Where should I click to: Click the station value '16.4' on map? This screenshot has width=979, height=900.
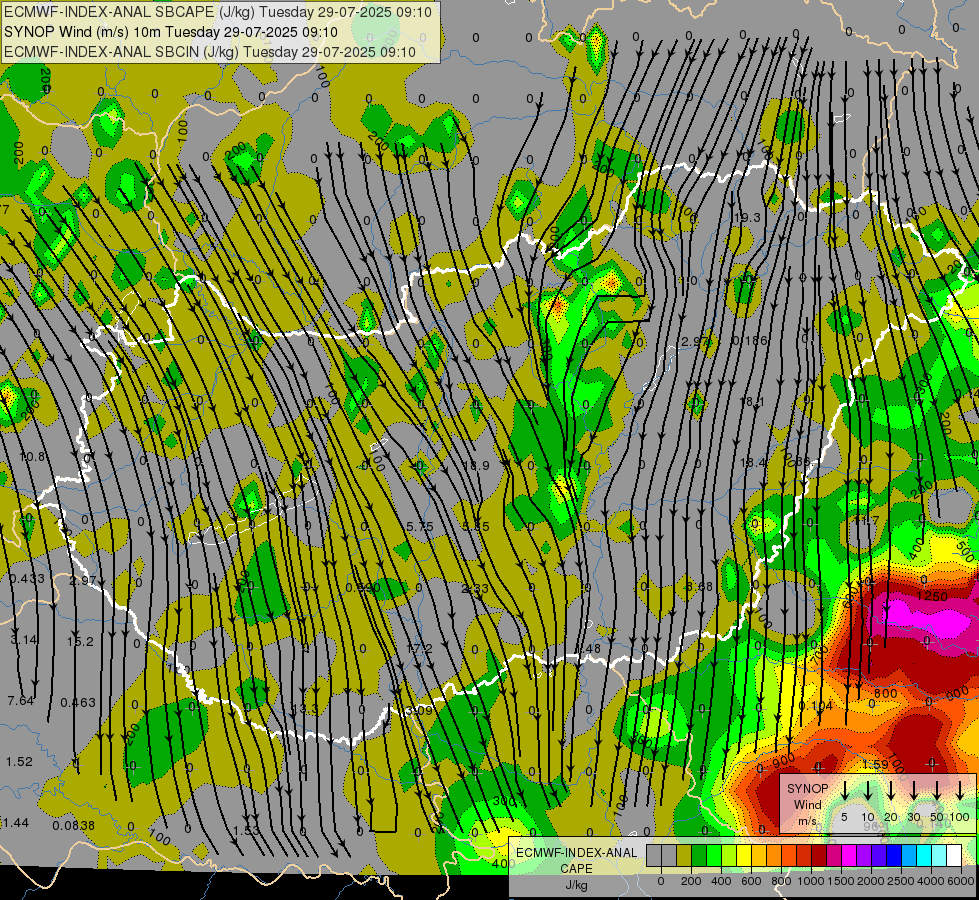(x=753, y=463)
